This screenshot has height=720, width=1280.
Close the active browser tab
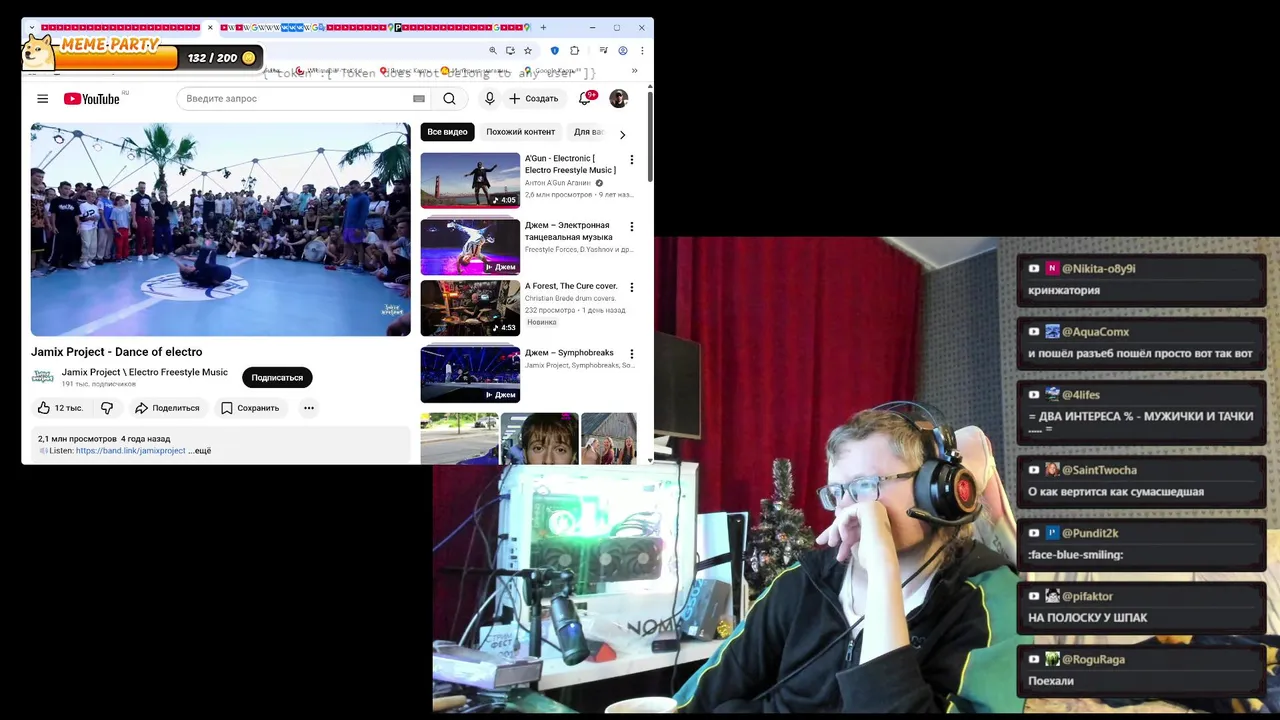210,28
